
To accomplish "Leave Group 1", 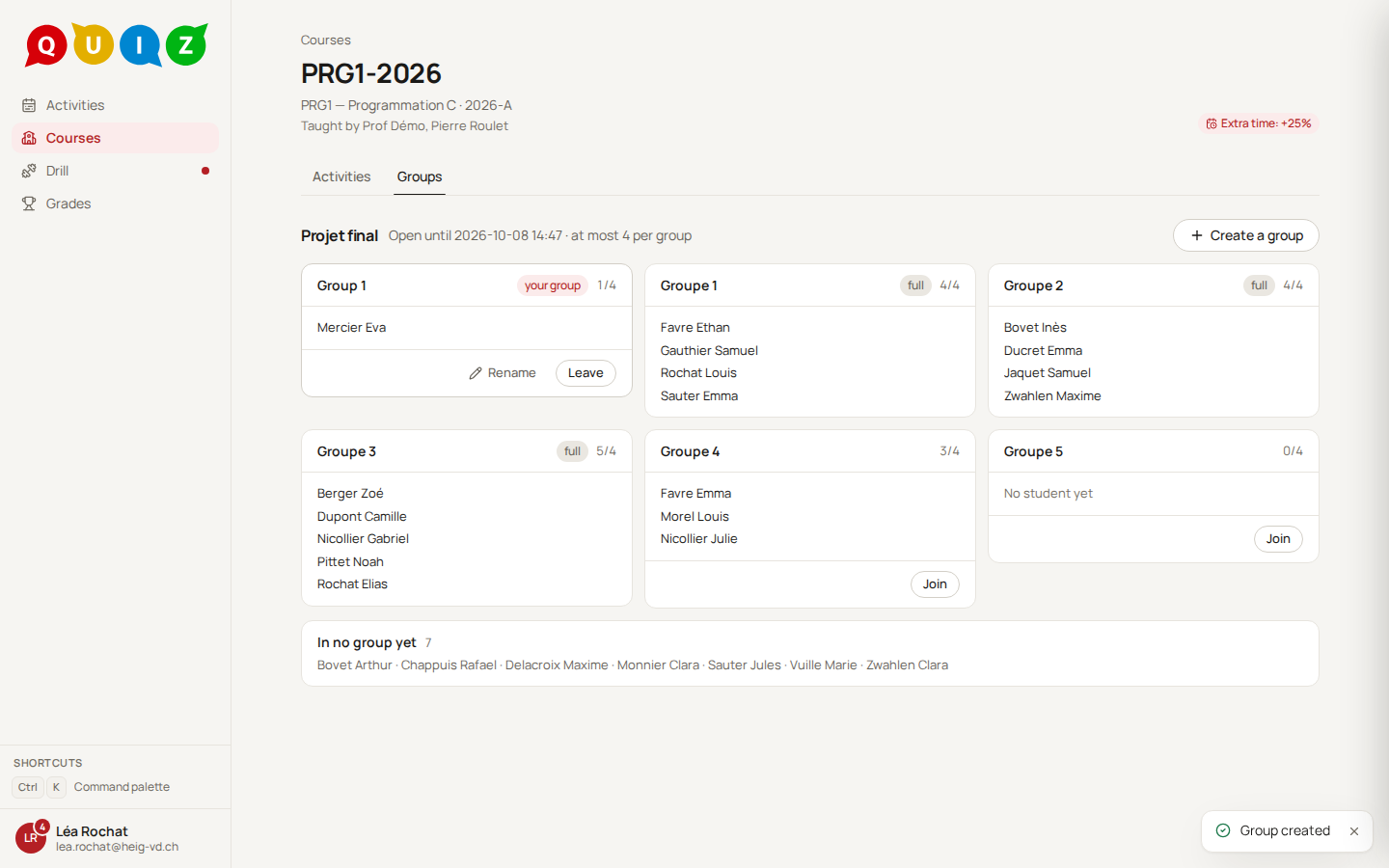I will (x=586, y=373).
